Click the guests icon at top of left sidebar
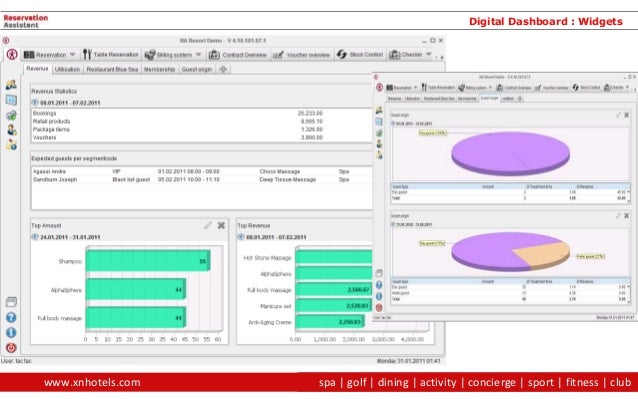 (11, 85)
